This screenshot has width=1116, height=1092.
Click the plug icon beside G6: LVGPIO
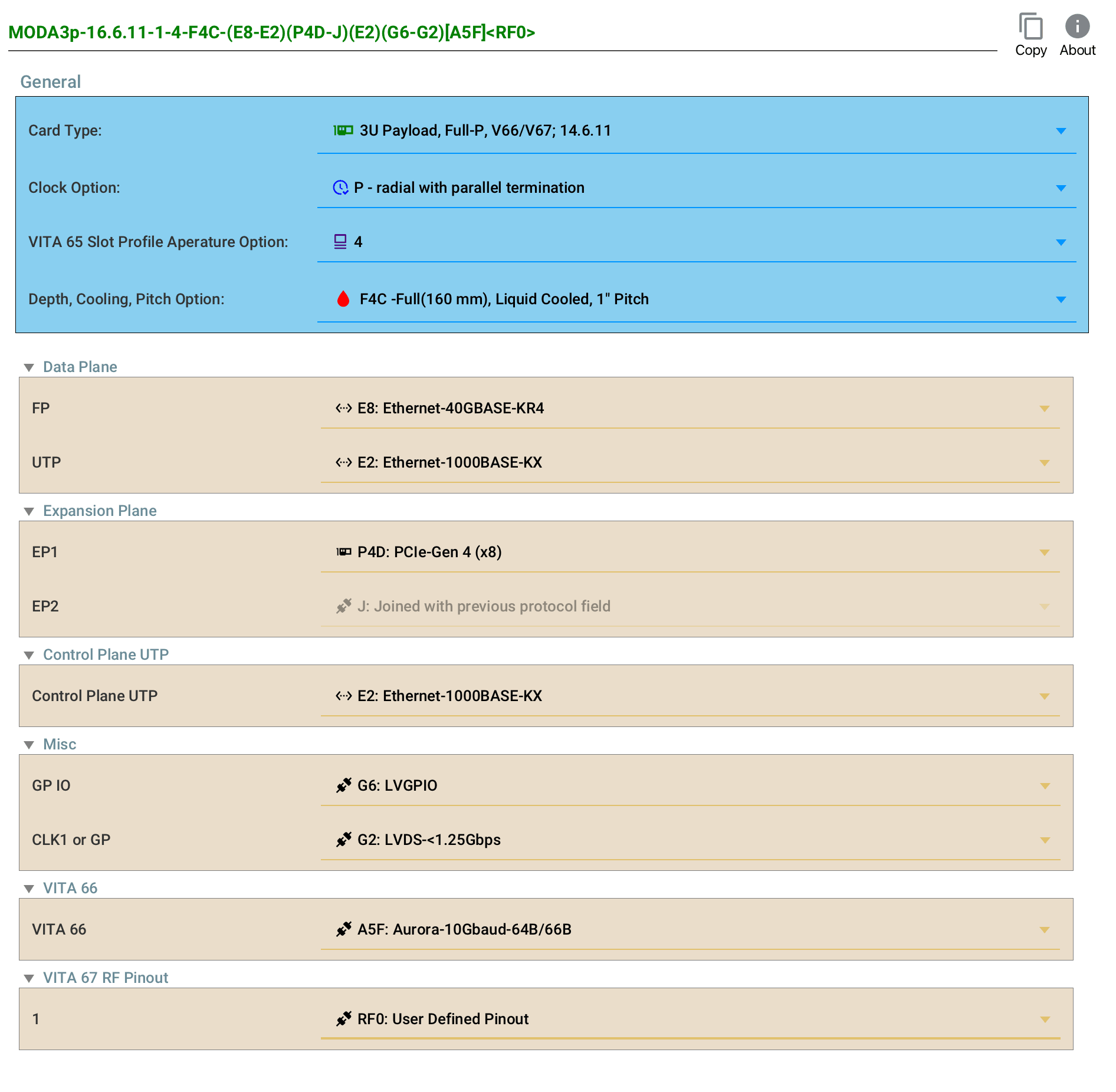[343, 785]
